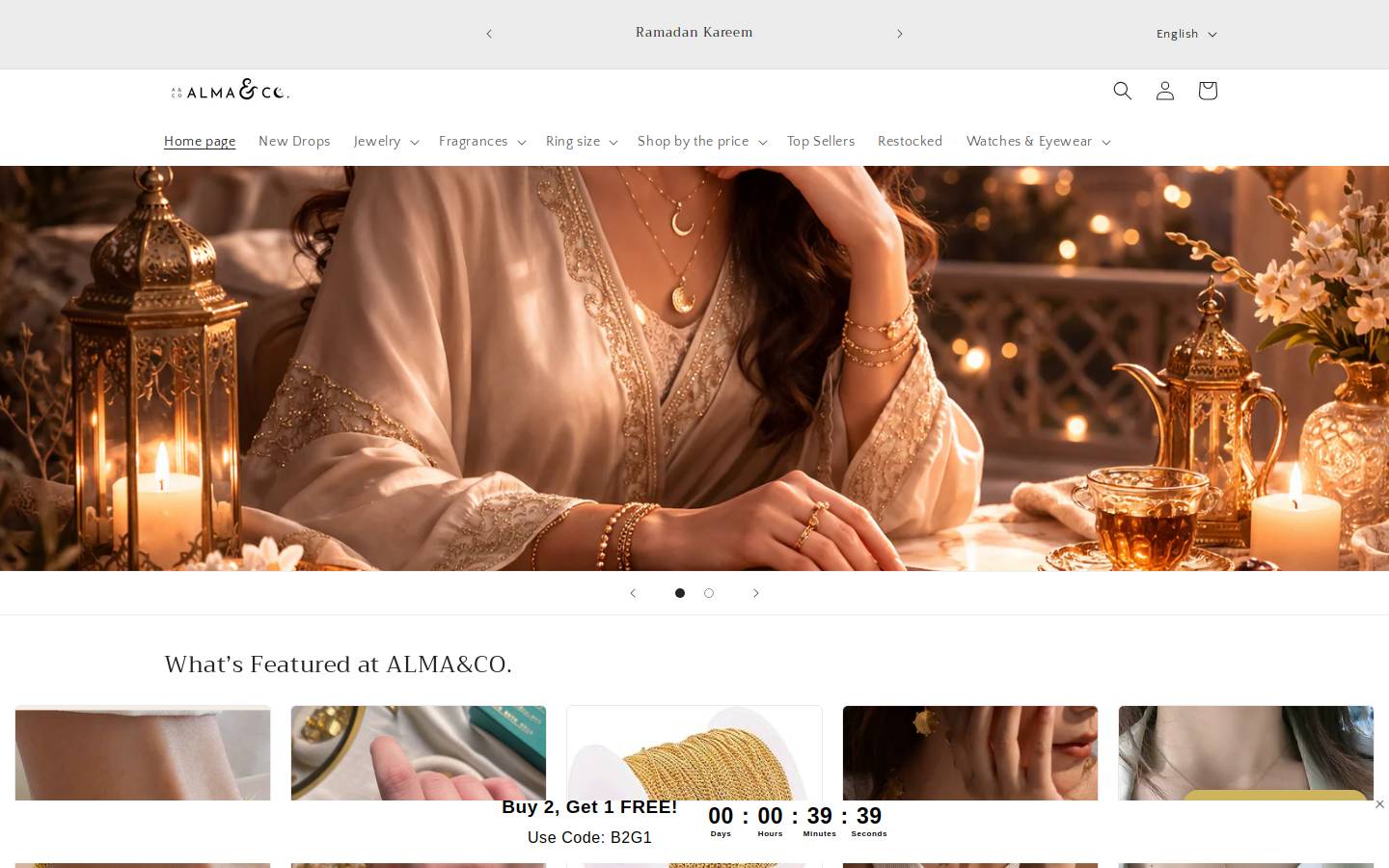This screenshot has width=1389, height=868.
Task: Expand the Jewelry menu
Action: (x=385, y=142)
